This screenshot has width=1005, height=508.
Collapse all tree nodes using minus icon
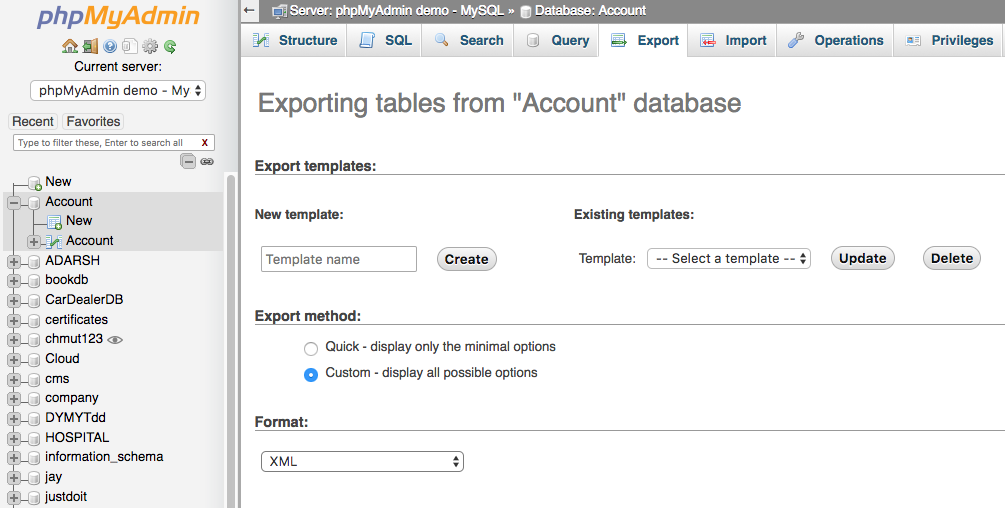[x=188, y=161]
